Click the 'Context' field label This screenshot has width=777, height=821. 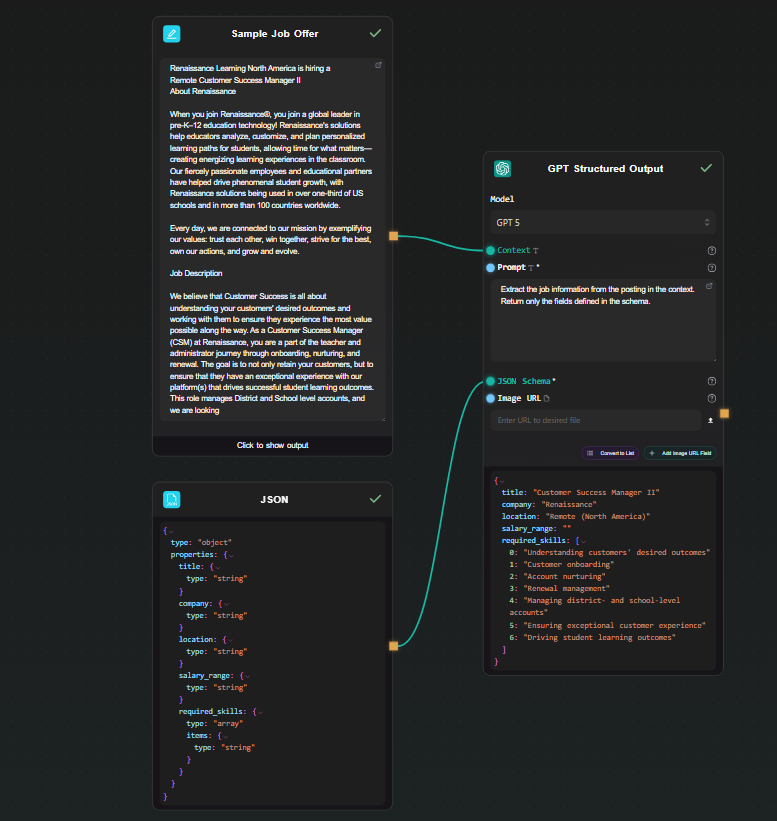pyautogui.click(x=514, y=250)
